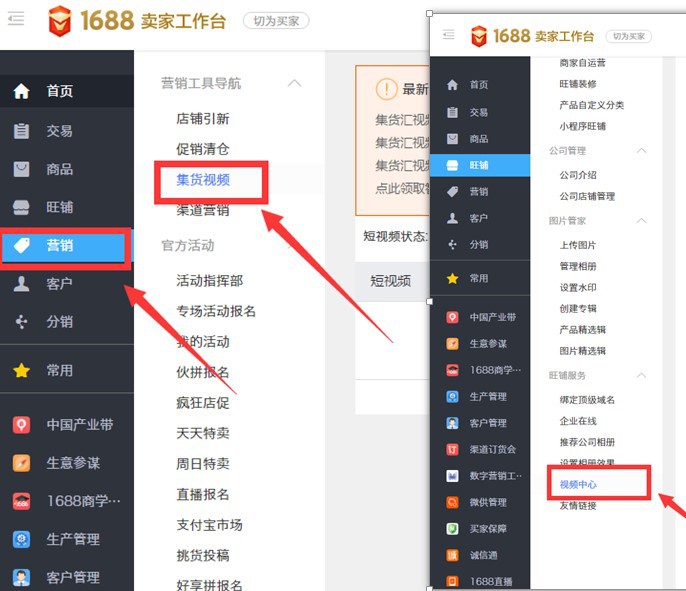
Task: Collapse sidebar via hamburger icon in right window
Action: (x=448, y=35)
